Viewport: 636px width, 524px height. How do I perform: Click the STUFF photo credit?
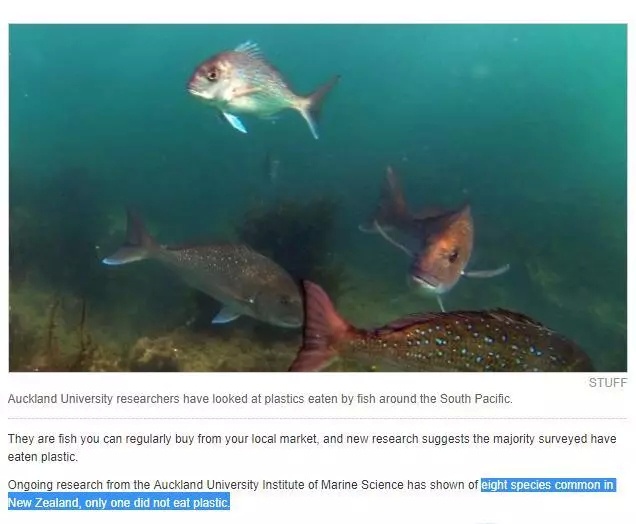[608, 382]
